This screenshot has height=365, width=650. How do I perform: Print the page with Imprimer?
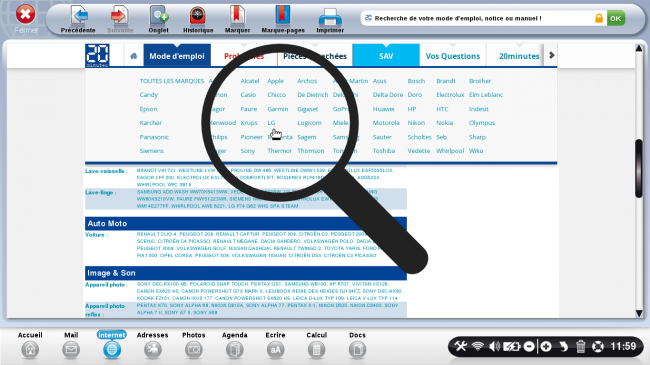(x=330, y=19)
